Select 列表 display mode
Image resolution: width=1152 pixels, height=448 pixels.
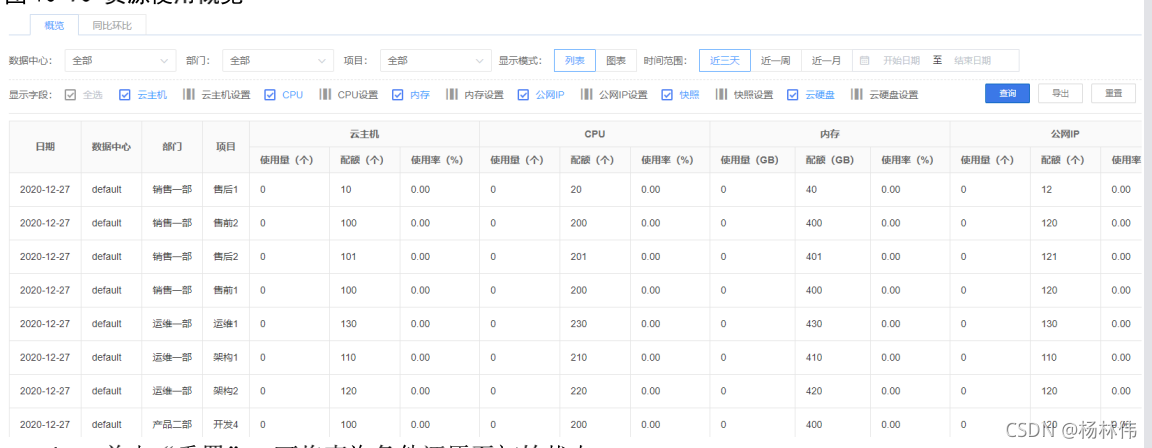click(575, 60)
